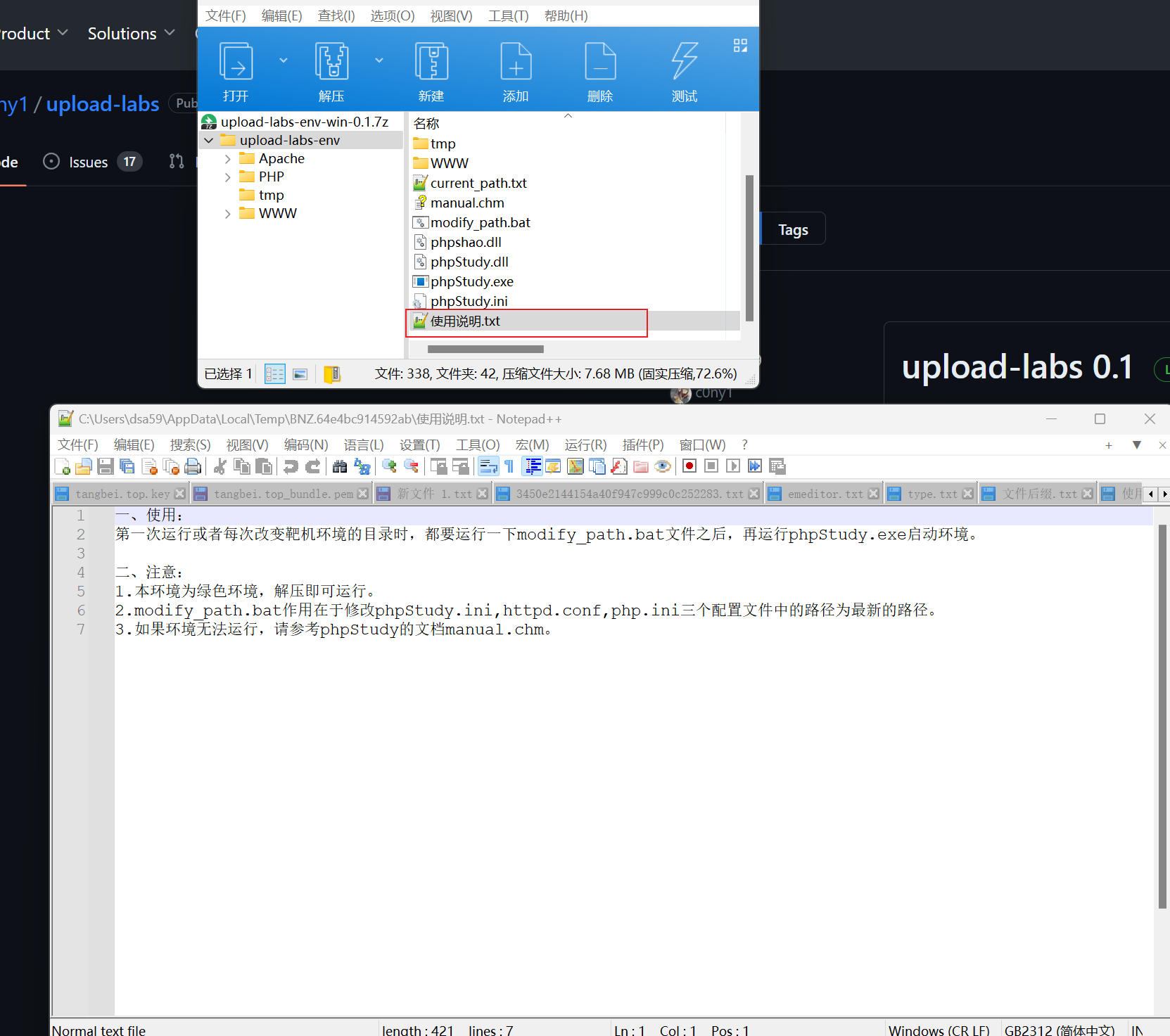Click the grid layout icon in Bandizip toolbar corner

coord(740,46)
